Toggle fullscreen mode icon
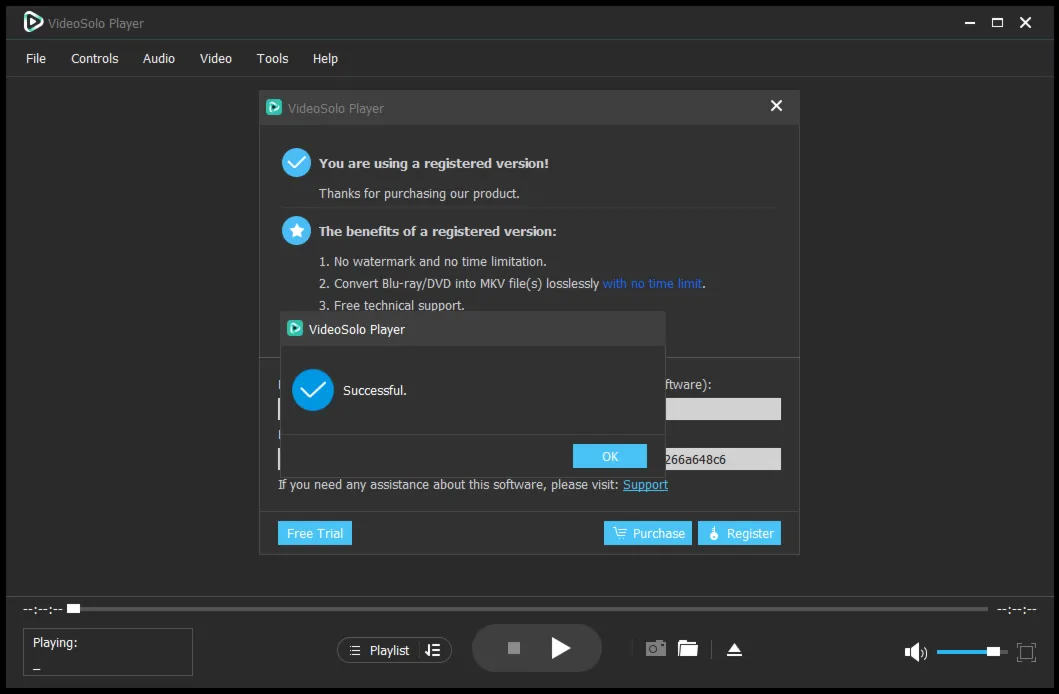 pyautogui.click(x=1026, y=652)
